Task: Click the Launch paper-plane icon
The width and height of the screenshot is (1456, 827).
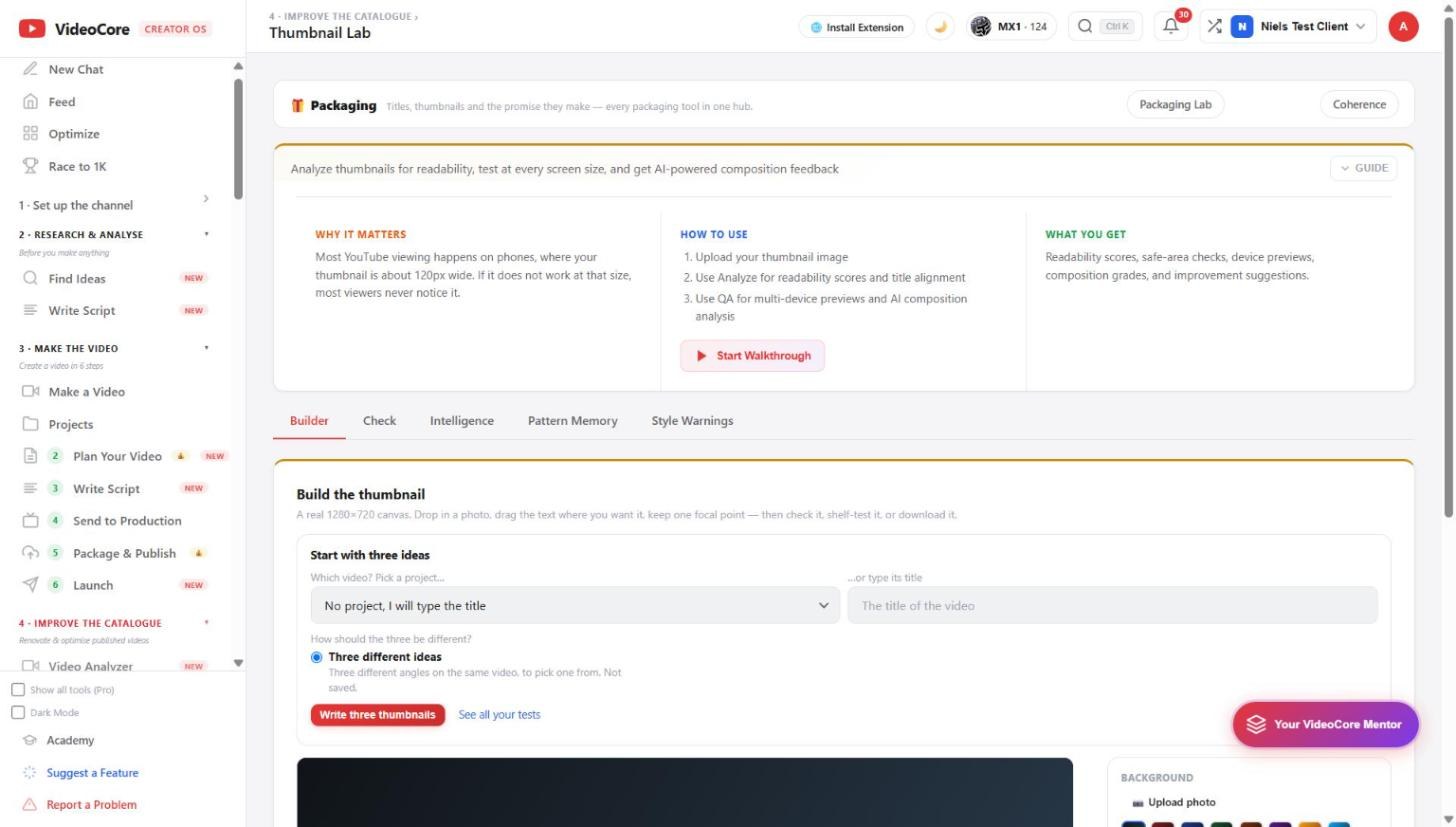Action: pyautogui.click(x=30, y=585)
